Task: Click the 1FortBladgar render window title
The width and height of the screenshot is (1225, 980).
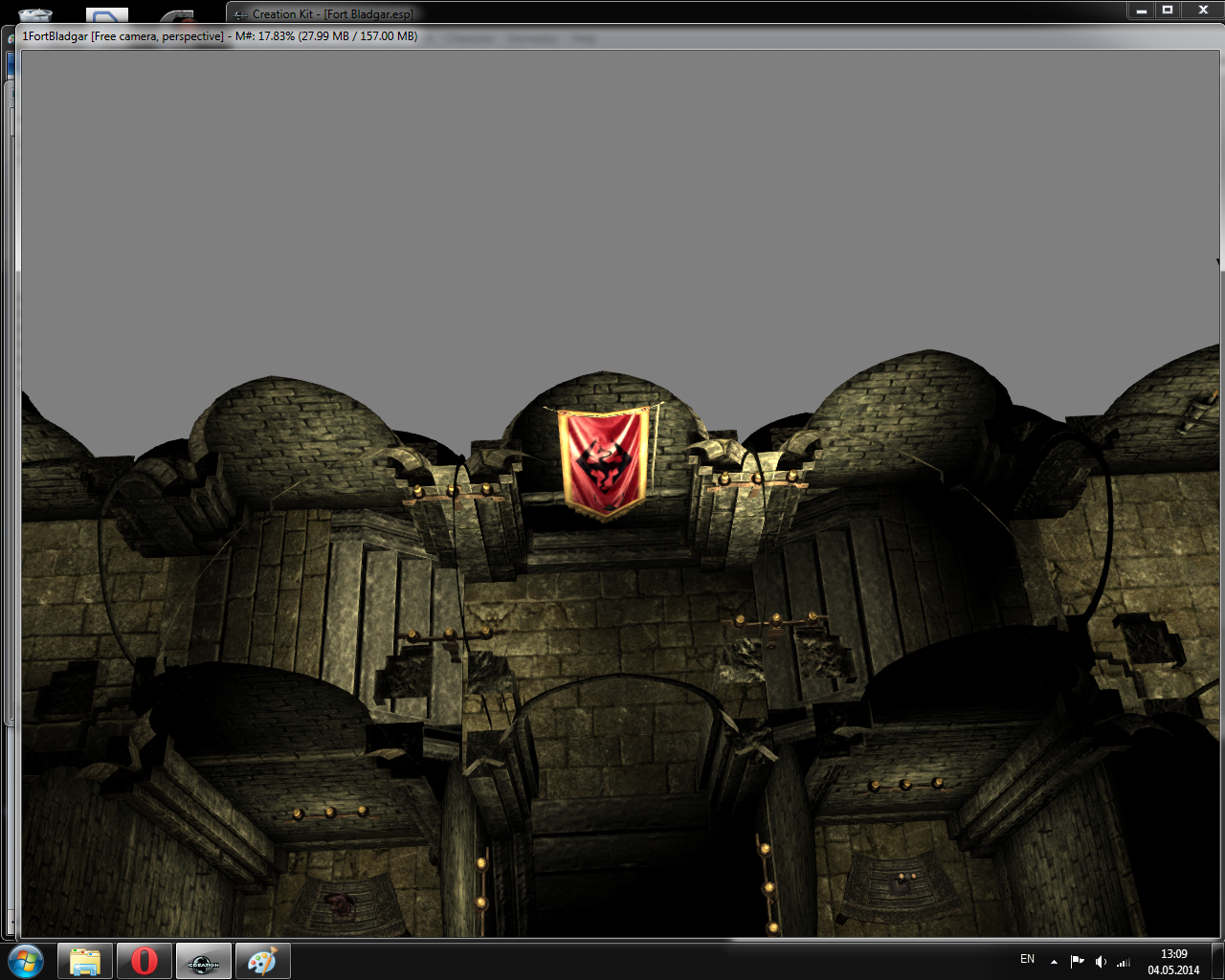Action: [220, 36]
